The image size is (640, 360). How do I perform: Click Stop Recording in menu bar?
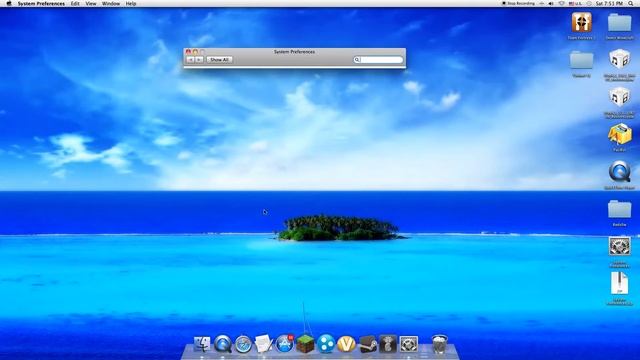[518, 3]
